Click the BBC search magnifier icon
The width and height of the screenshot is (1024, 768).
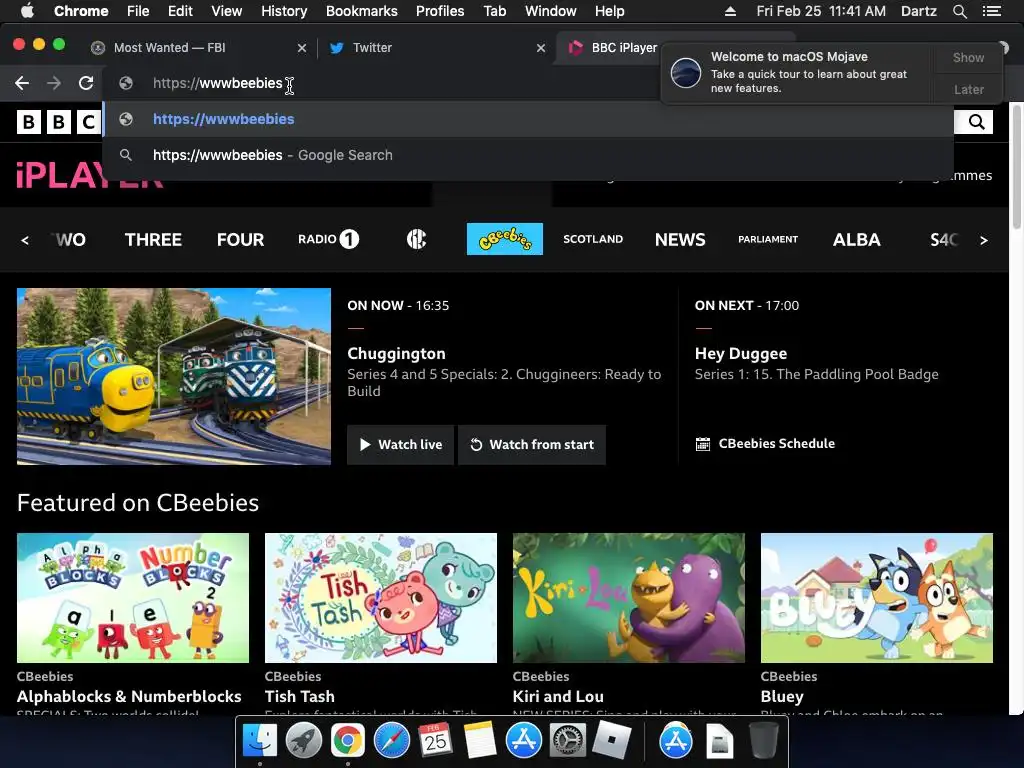[976, 121]
